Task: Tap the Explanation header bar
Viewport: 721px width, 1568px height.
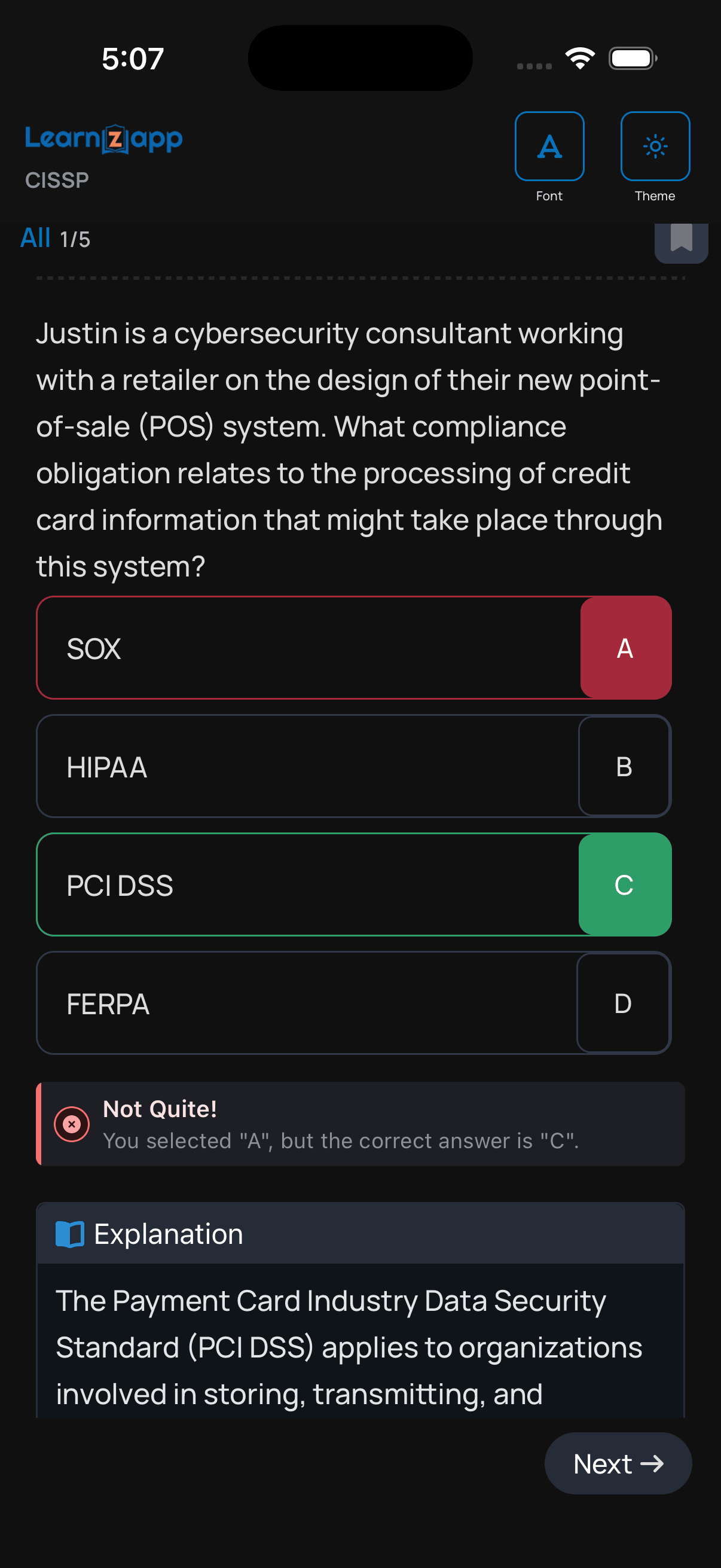Action: pyautogui.click(x=360, y=1233)
